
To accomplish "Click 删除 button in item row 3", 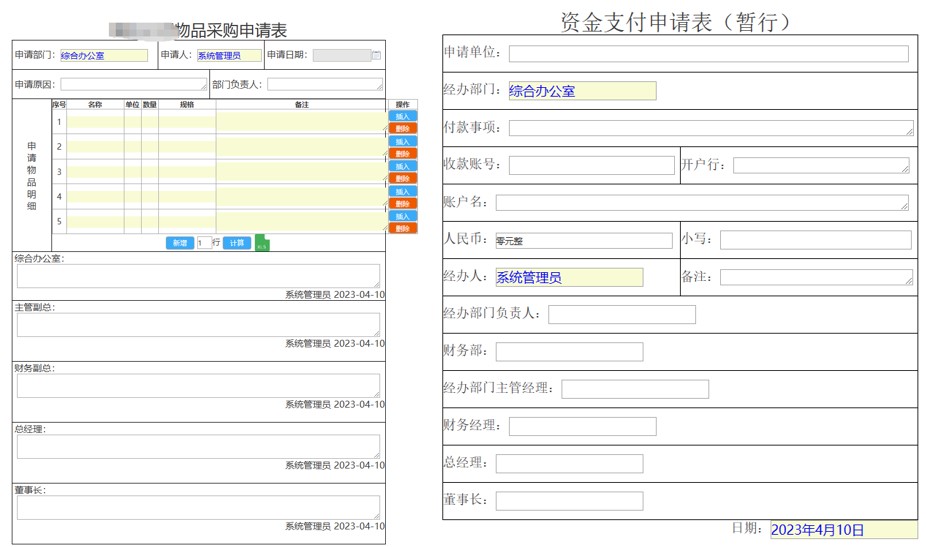I will tap(403, 178).
